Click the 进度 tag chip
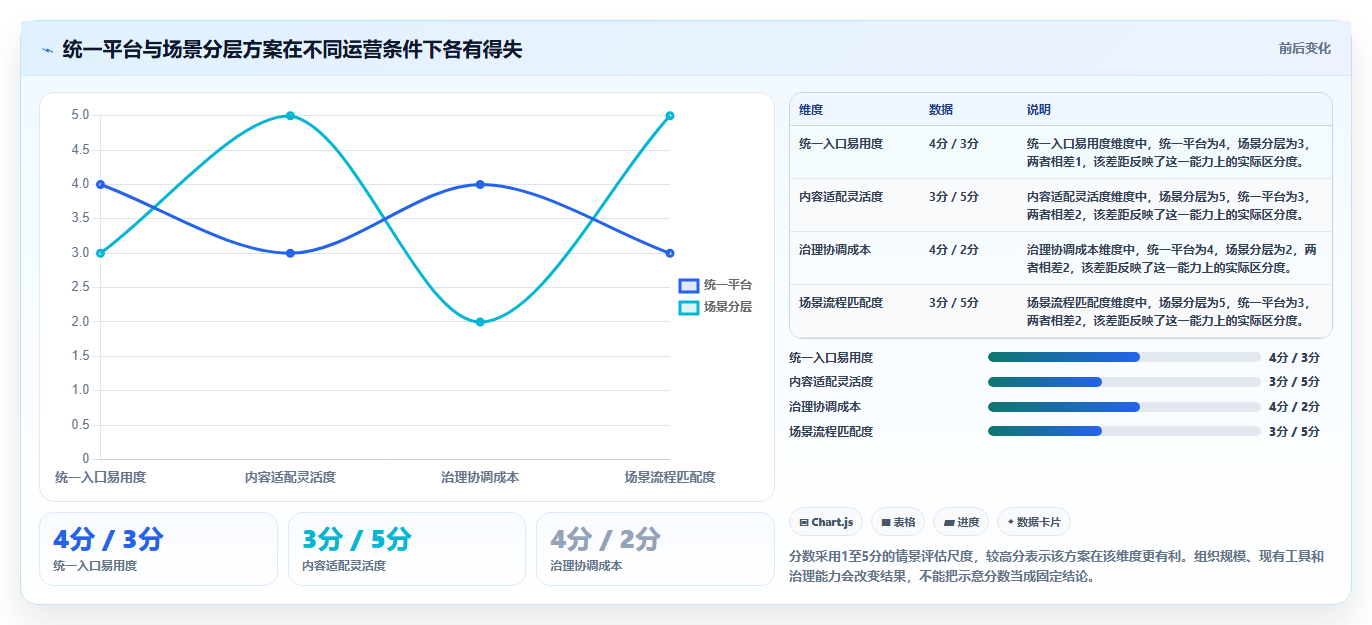Screen dimensions: 1372x625 [x=961, y=522]
